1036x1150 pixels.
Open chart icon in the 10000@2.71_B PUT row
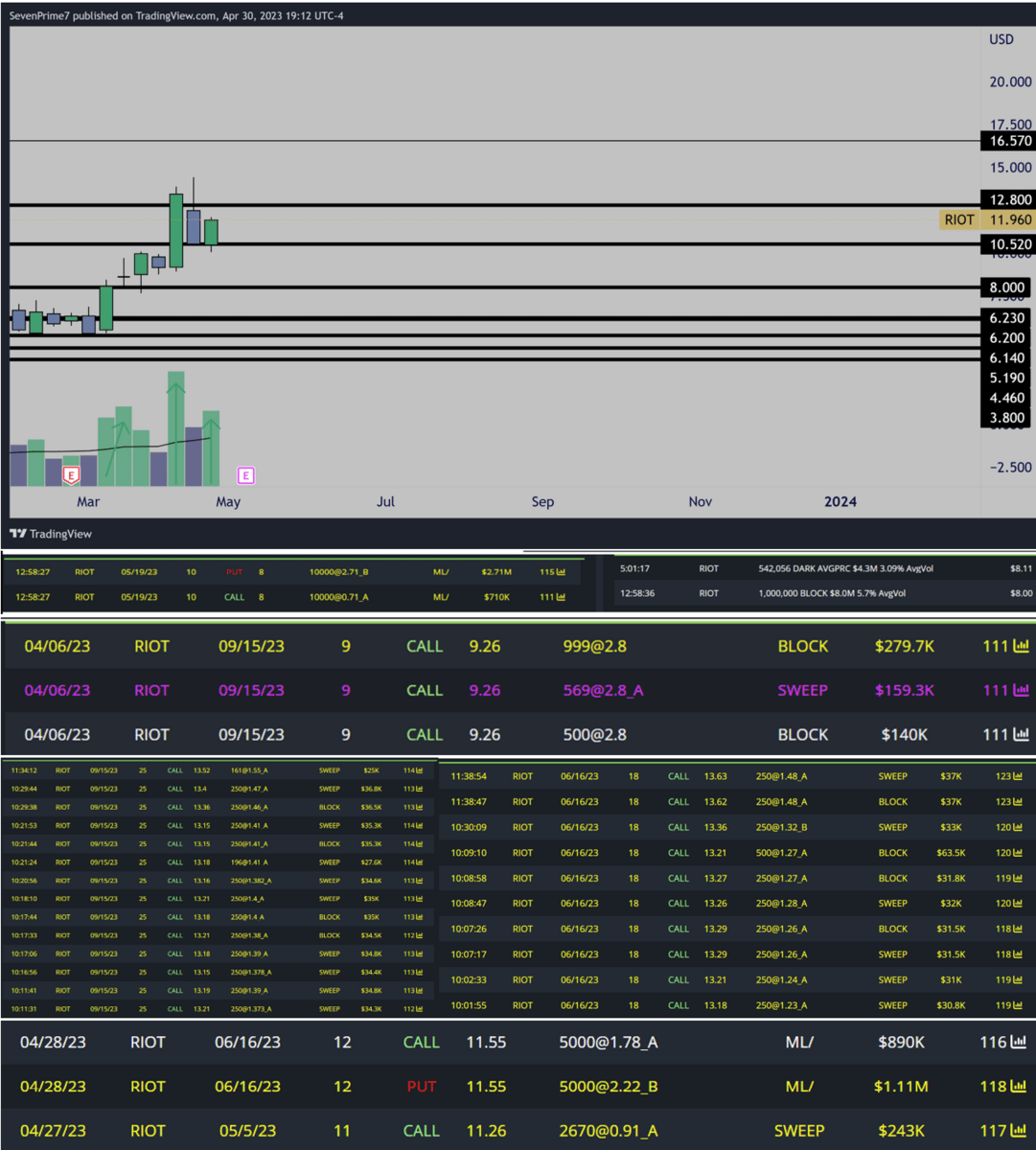pyautogui.click(x=560, y=572)
